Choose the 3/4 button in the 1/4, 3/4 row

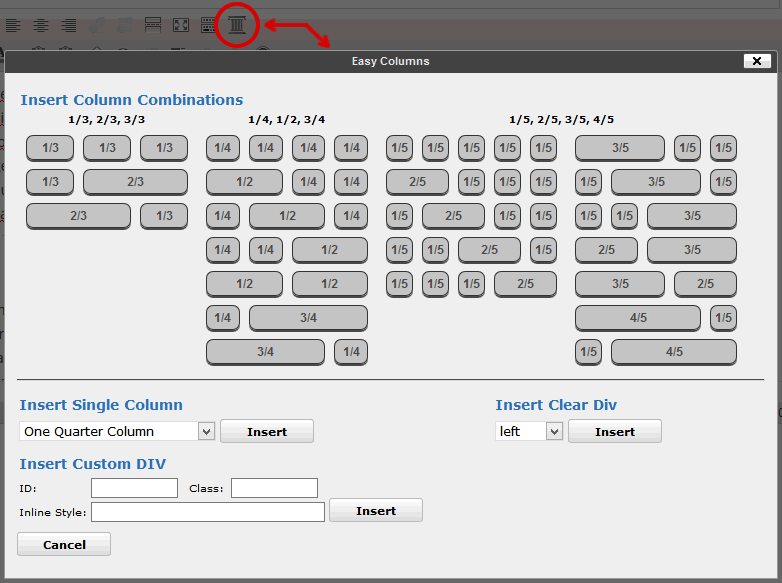click(308, 318)
